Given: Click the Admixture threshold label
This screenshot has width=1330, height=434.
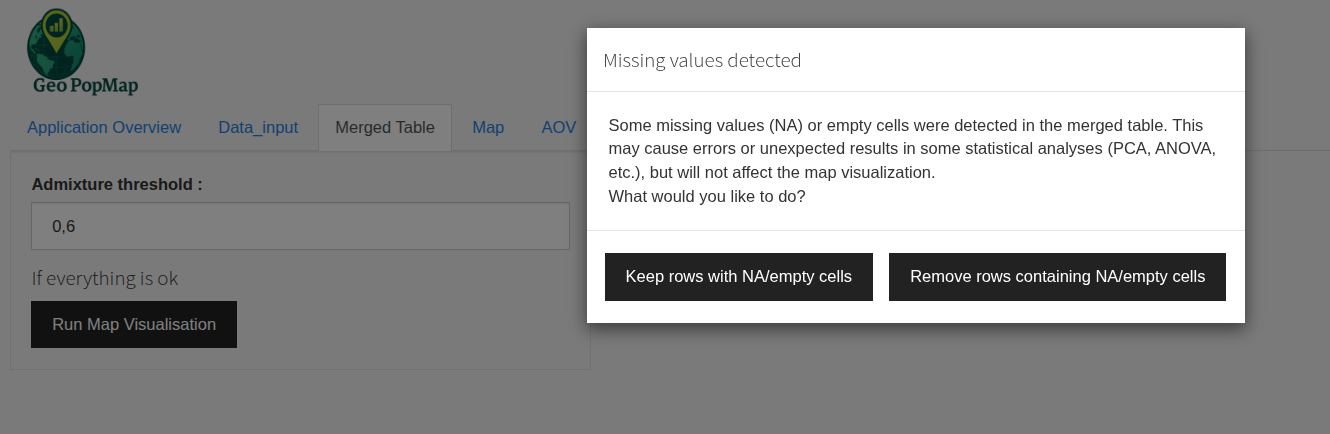Looking at the screenshot, I should [117, 184].
